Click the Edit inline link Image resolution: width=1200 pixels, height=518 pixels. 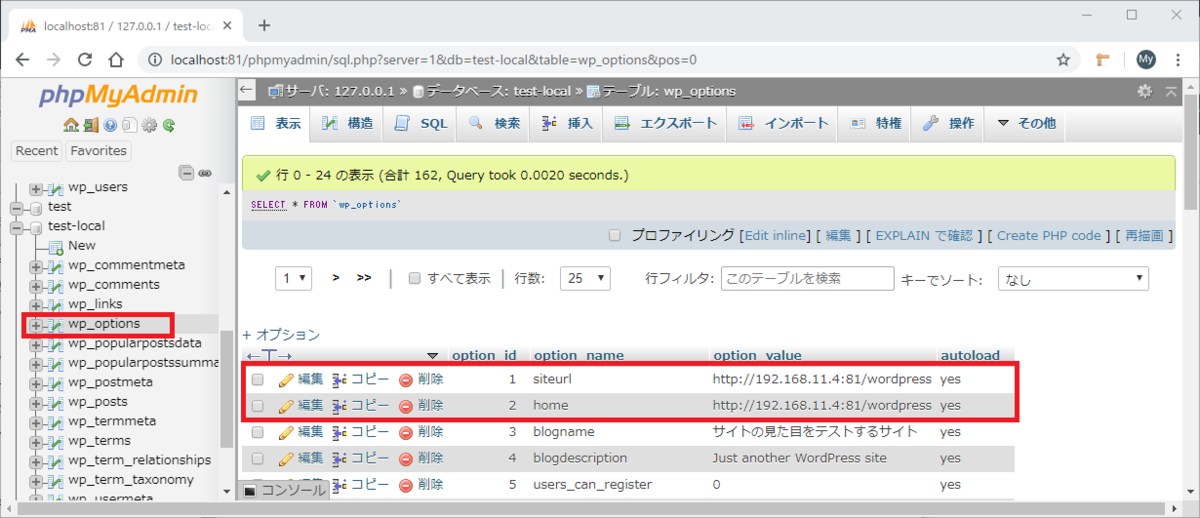pos(775,236)
